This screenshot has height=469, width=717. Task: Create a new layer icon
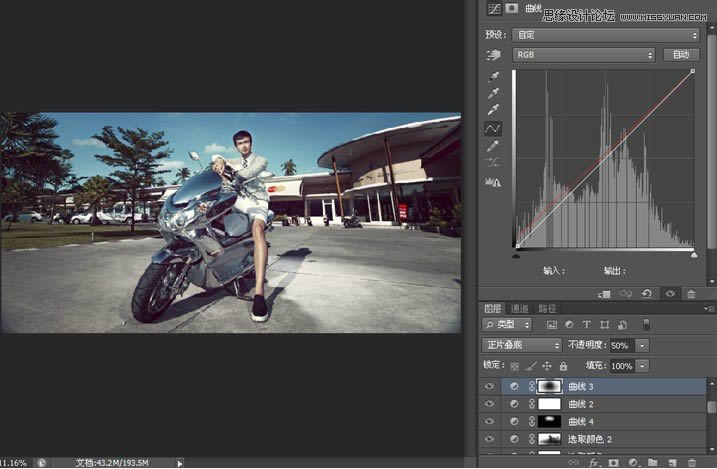(672, 463)
